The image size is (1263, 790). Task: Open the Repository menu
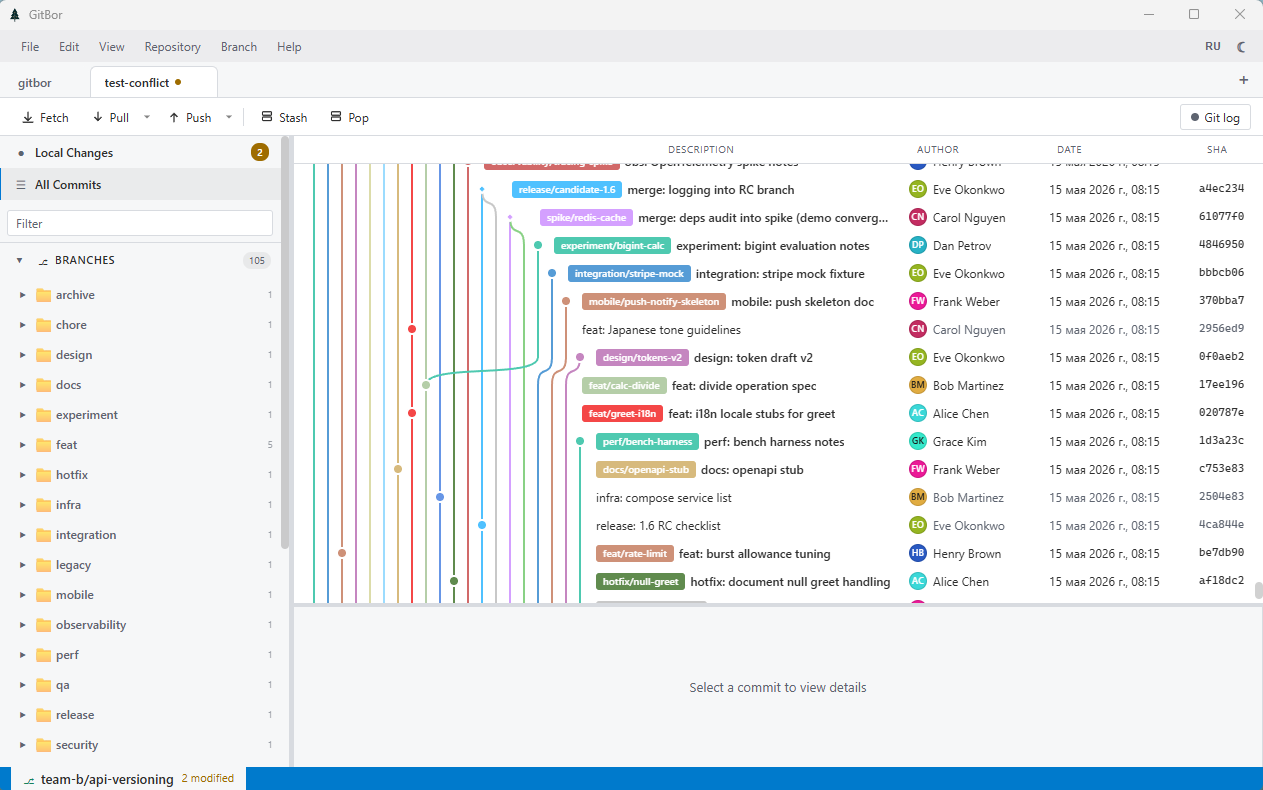172,47
